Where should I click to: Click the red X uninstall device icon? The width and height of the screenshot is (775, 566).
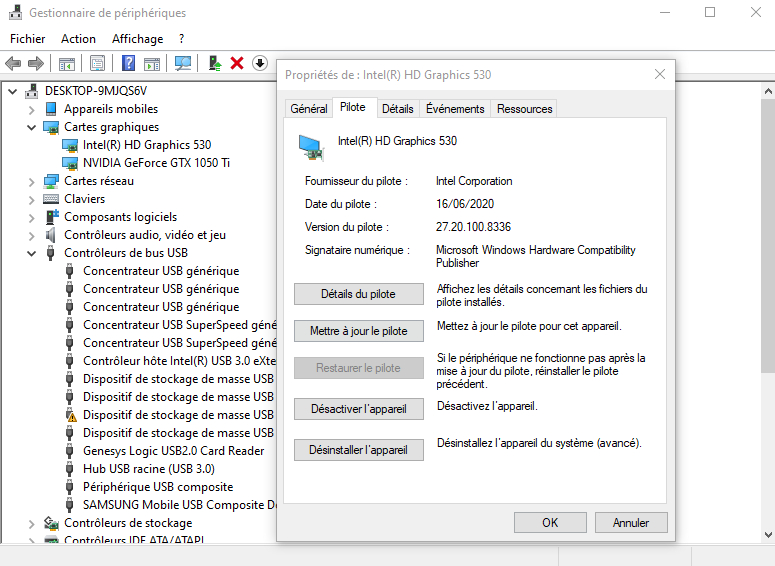click(x=237, y=63)
